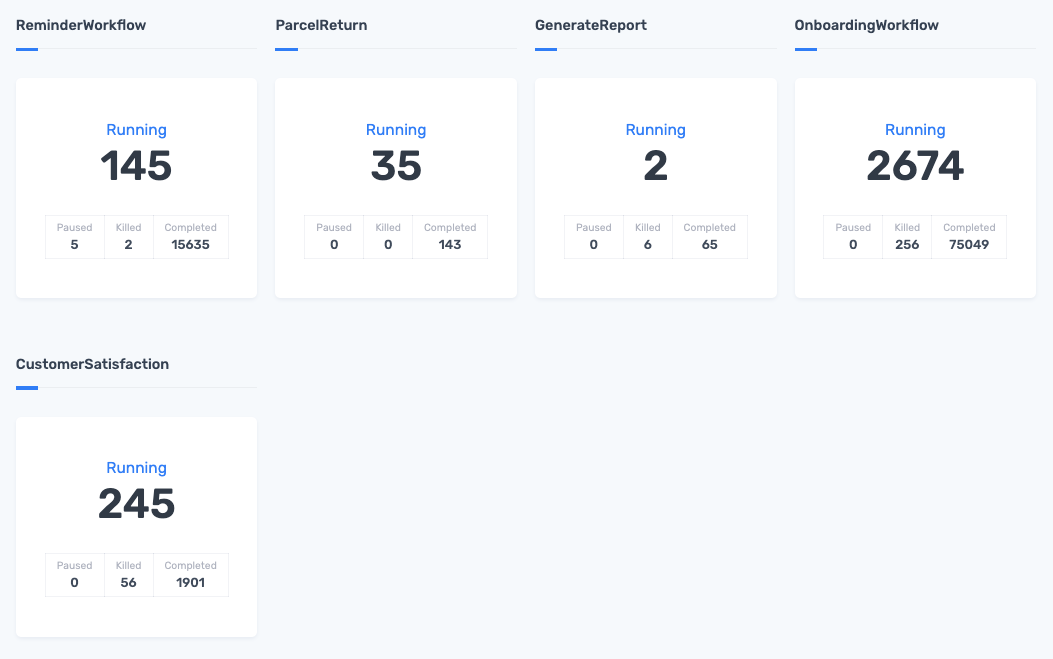1053x659 pixels.
Task: Select the Paused label in GenerateReport card
Action: (594, 228)
